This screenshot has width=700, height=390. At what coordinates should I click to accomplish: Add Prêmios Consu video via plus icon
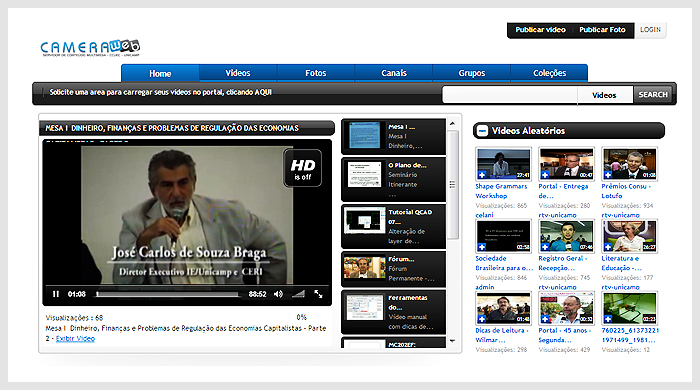click(x=608, y=174)
